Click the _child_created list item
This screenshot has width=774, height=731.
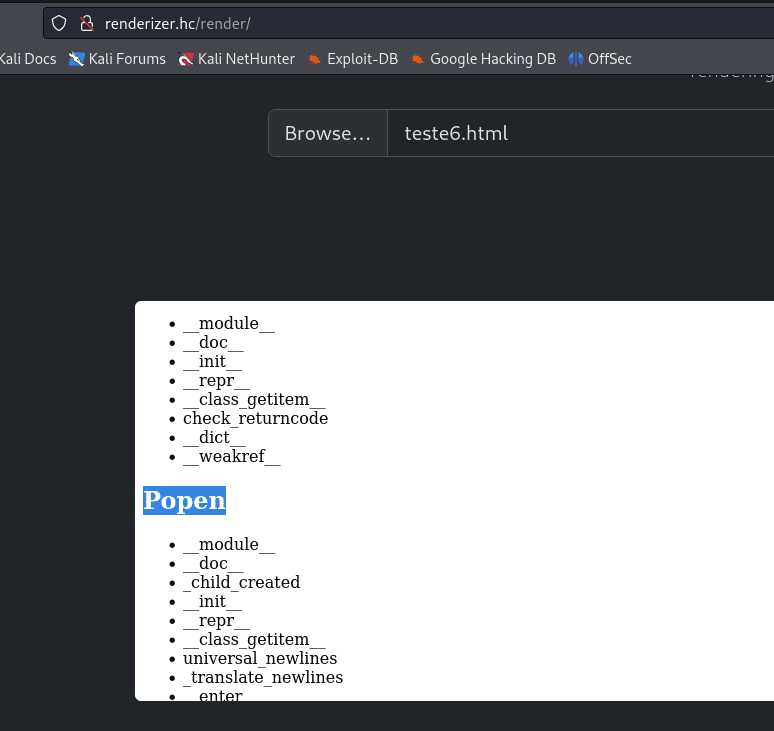pyautogui.click(x=241, y=582)
